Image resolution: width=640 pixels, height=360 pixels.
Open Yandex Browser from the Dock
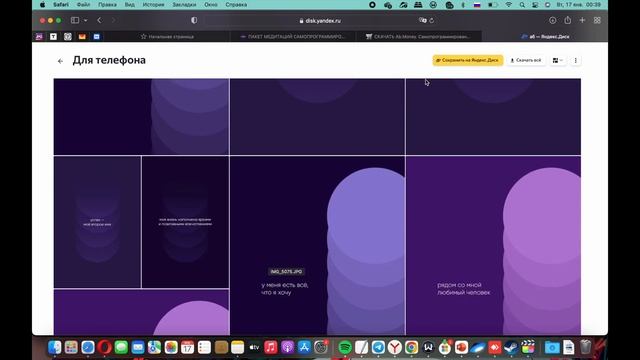(x=395, y=347)
